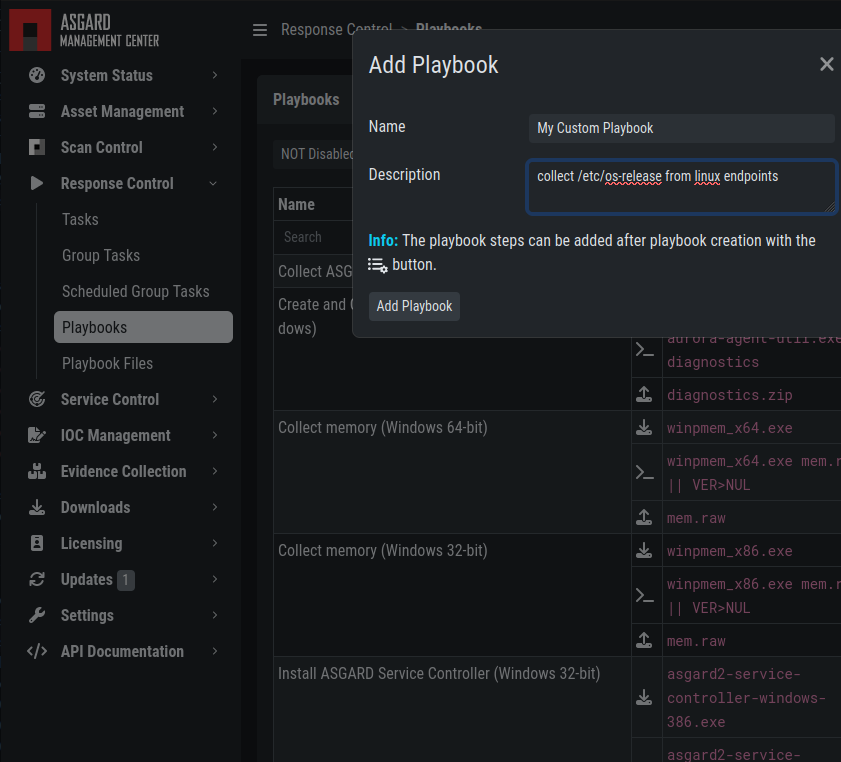841x762 pixels.
Task: Click the System Status gauge icon
Action: [37, 75]
